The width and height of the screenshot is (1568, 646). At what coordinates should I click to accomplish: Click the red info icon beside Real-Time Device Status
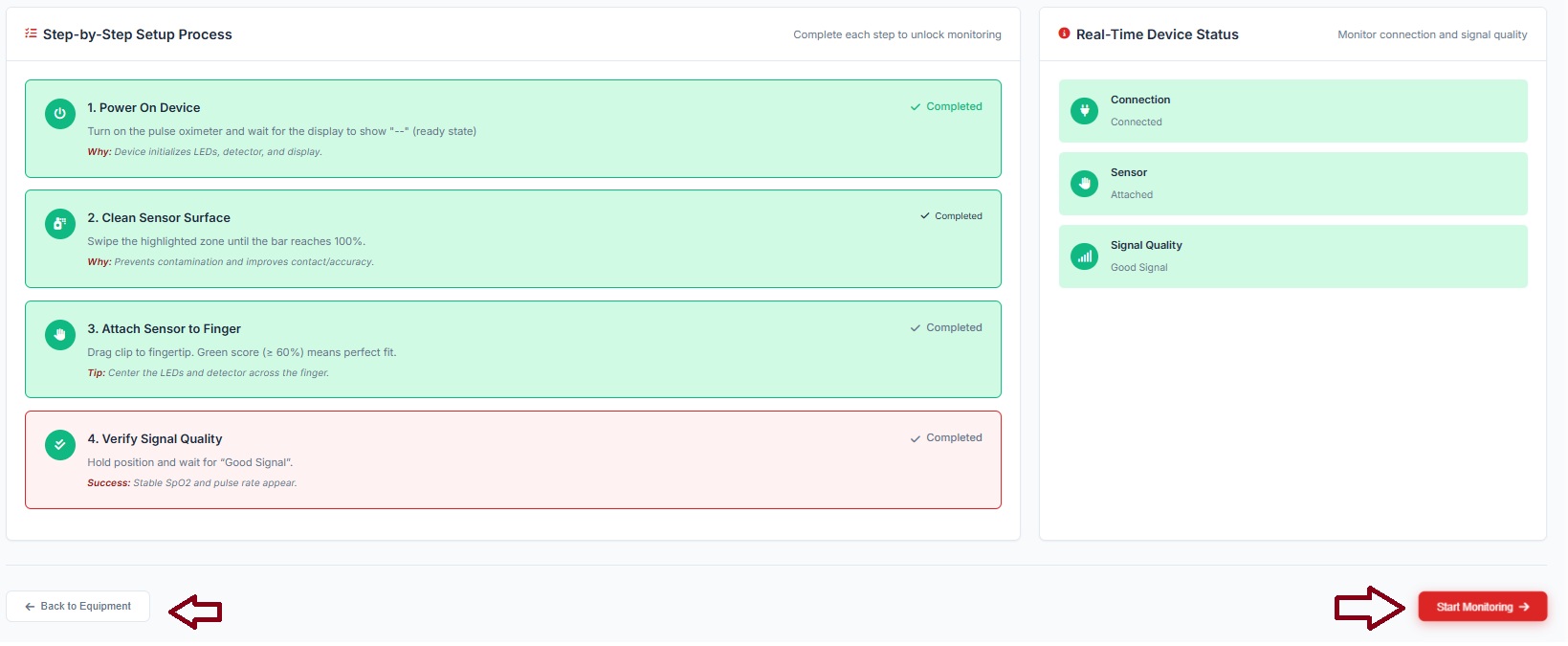1064,33
